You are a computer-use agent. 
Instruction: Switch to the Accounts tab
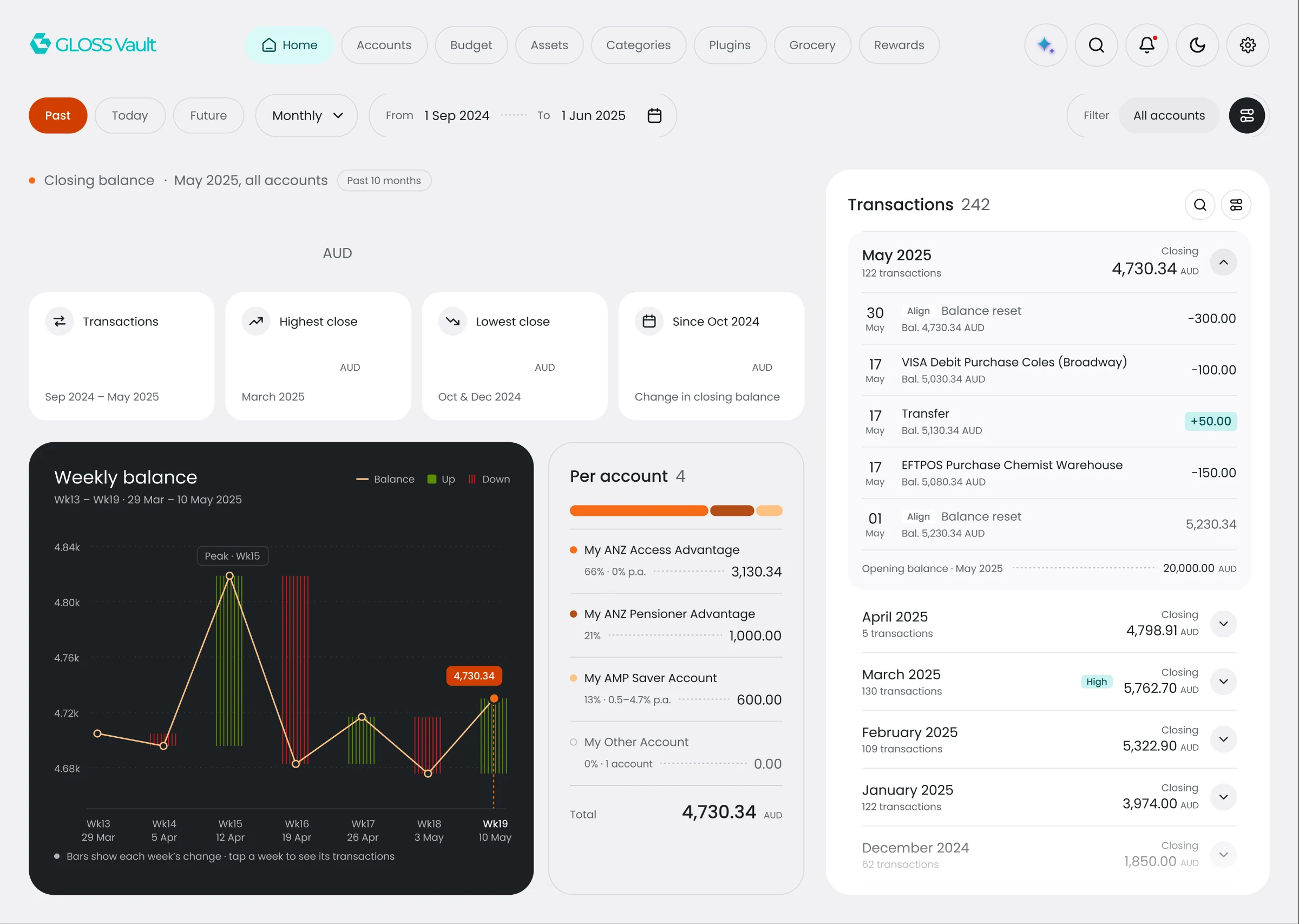point(384,45)
